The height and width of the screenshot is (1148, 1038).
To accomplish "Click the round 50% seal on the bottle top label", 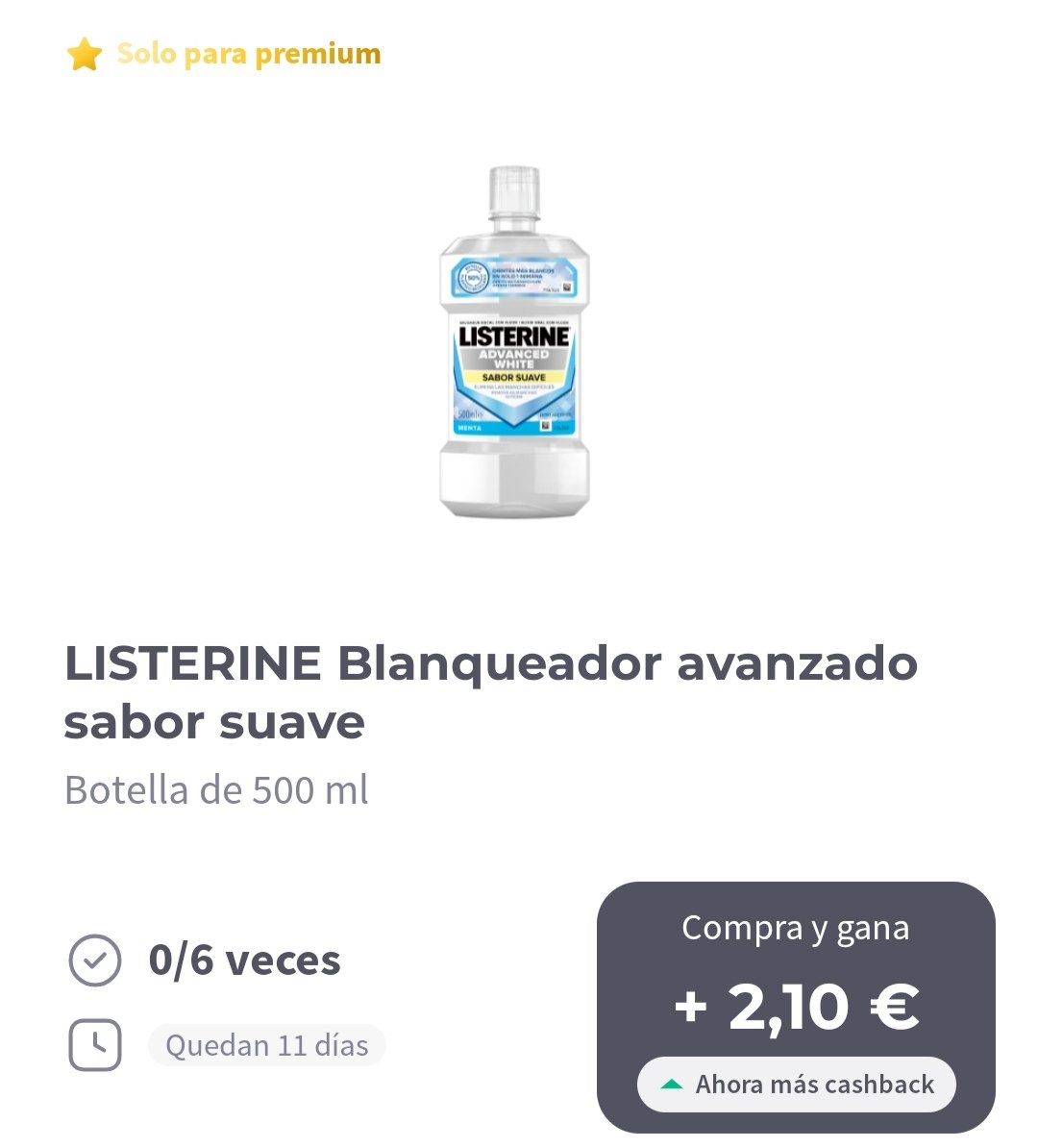I will (x=474, y=278).
